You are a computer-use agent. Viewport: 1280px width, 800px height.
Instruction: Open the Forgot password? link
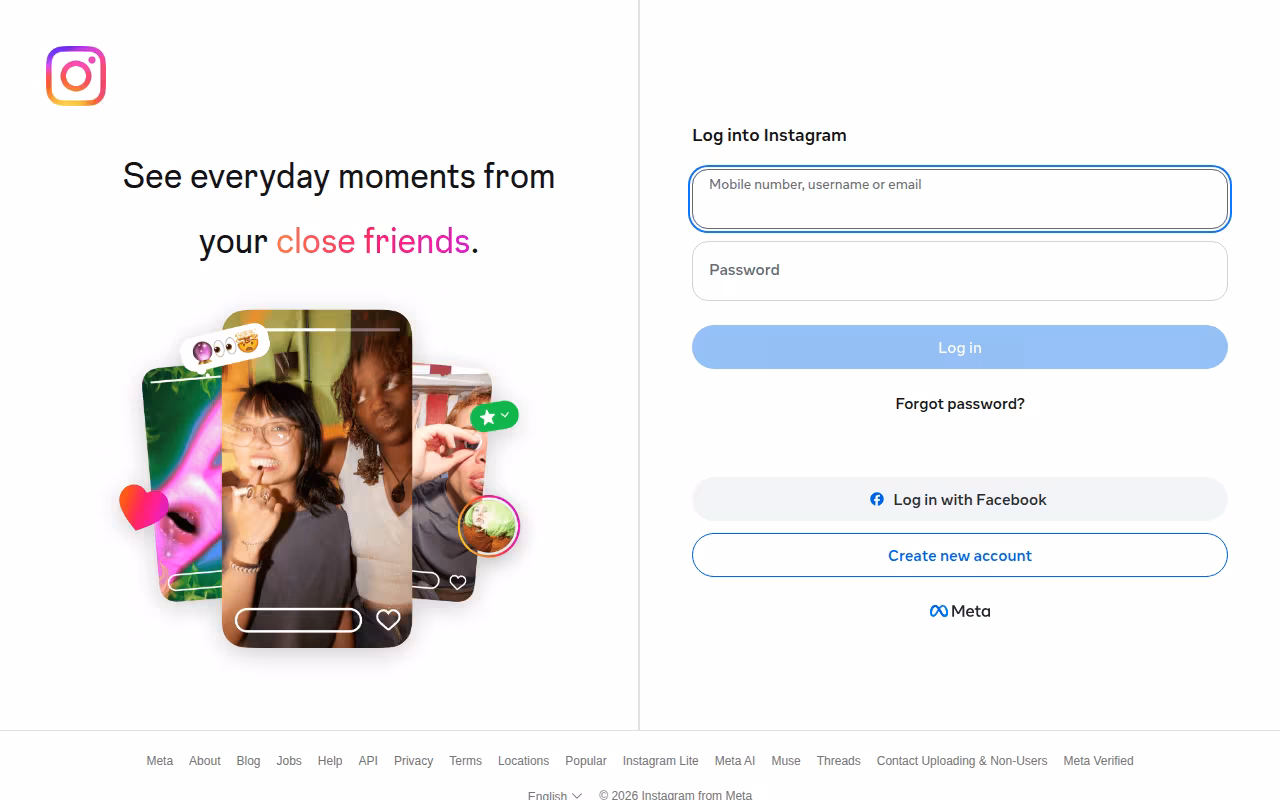(x=960, y=404)
